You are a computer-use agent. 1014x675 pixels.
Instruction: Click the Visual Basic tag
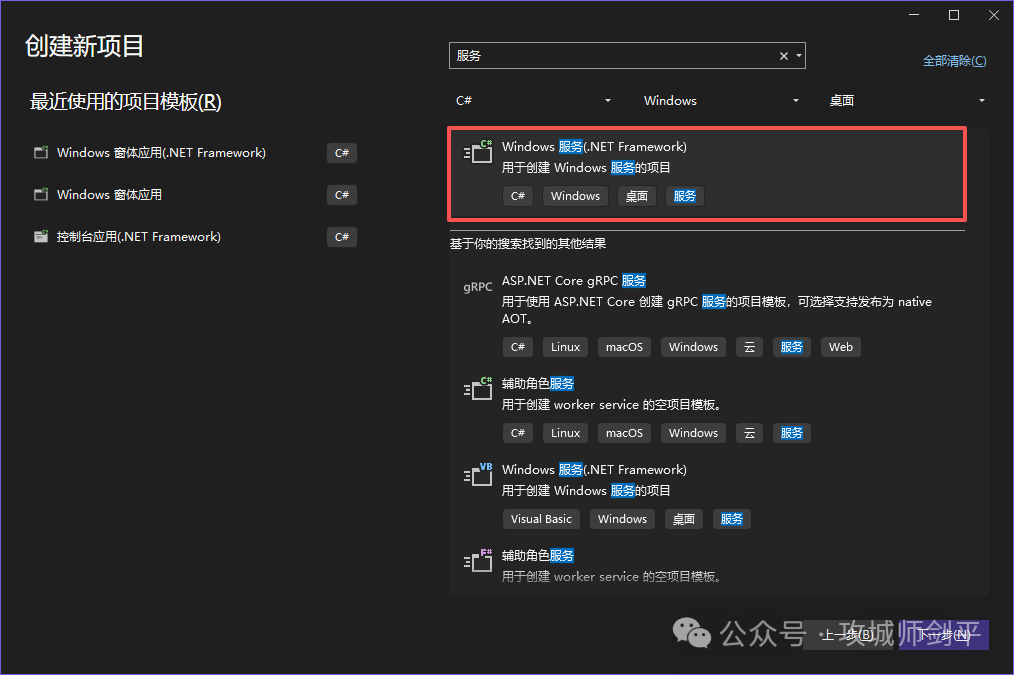click(541, 519)
